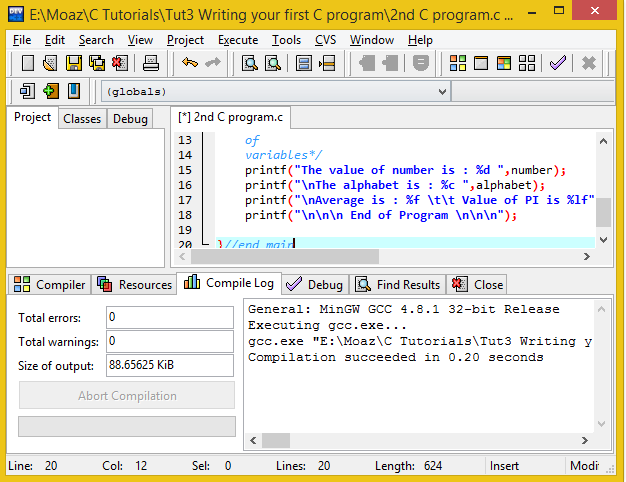Click the editor horizontal scrollbar left arrow
Screen dimensions: 626x482
[x=182, y=256]
